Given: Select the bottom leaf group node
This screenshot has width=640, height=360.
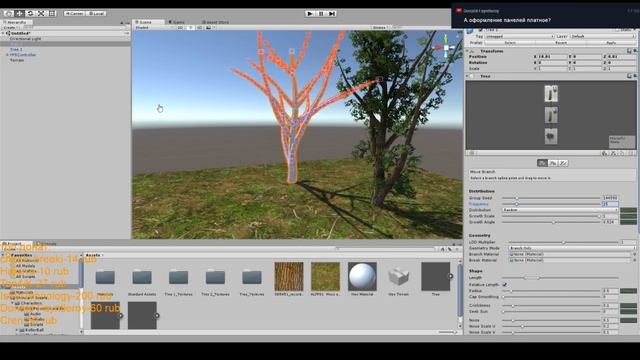Looking at the screenshot, I should 551,136.
